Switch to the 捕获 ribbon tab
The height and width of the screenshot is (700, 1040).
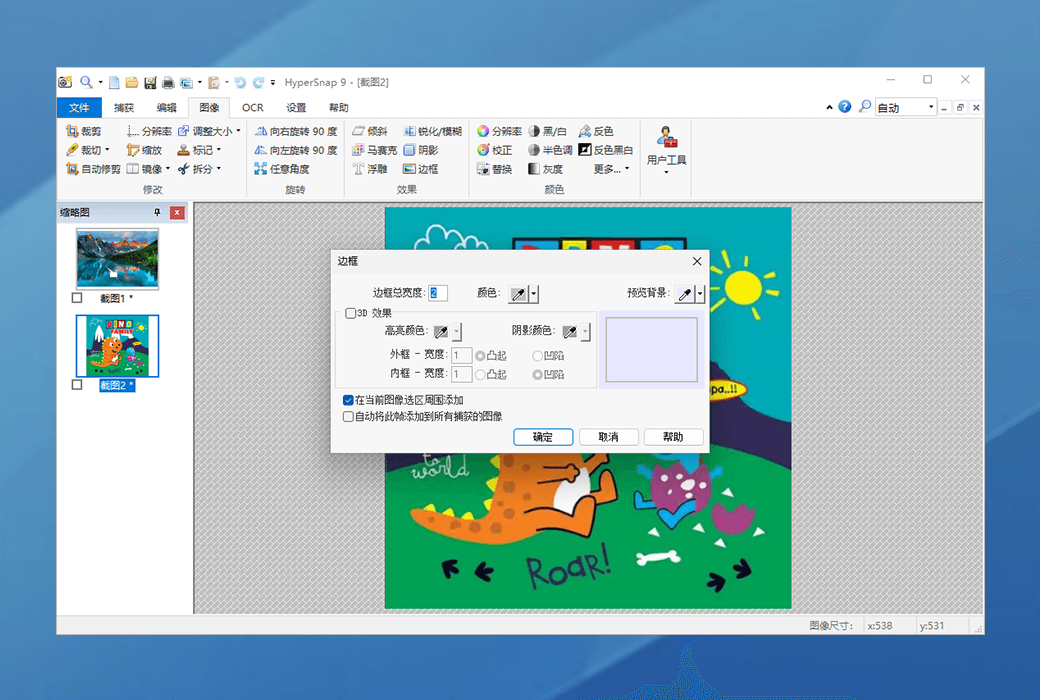pos(124,108)
